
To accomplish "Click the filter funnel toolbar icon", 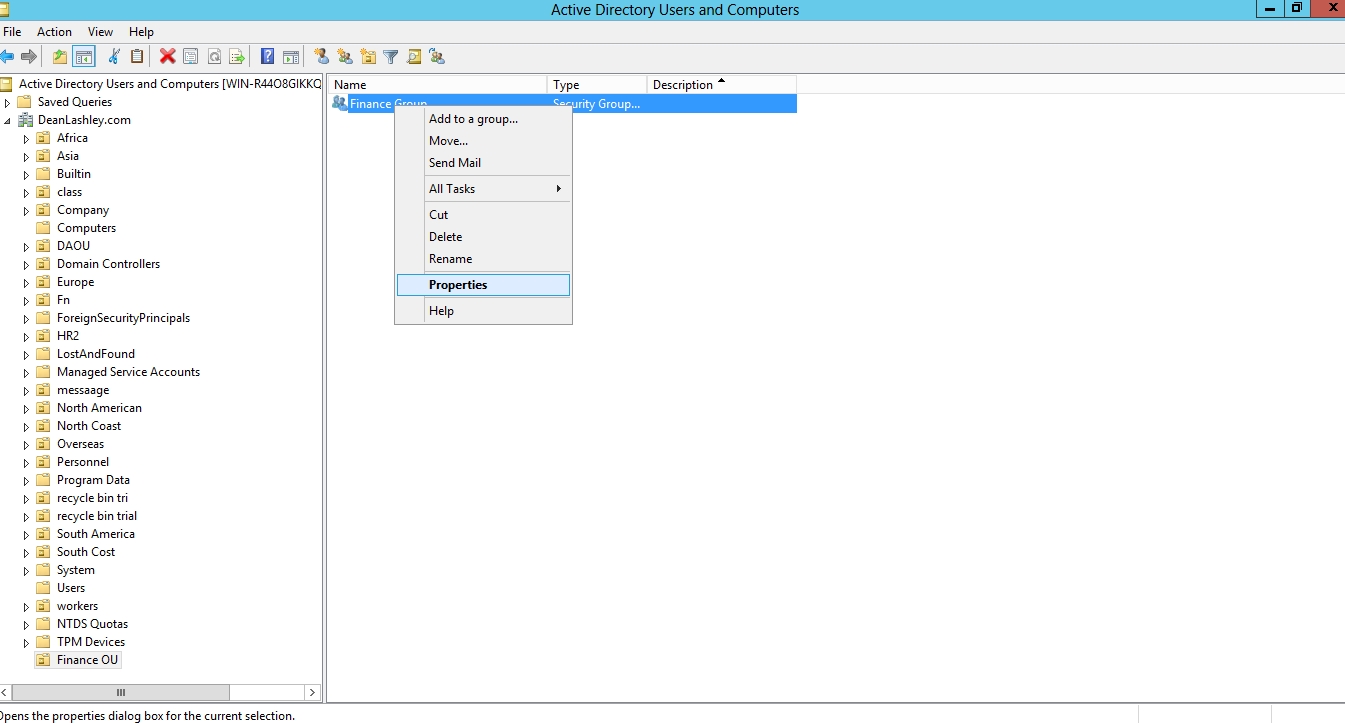I will pyautogui.click(x=391, y=57).
